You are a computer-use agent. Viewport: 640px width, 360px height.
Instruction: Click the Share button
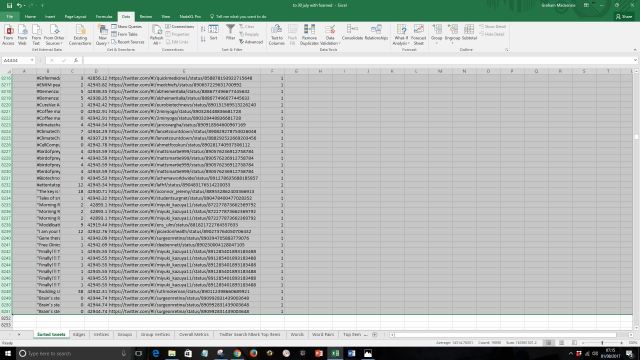click(x=624, y=17)
